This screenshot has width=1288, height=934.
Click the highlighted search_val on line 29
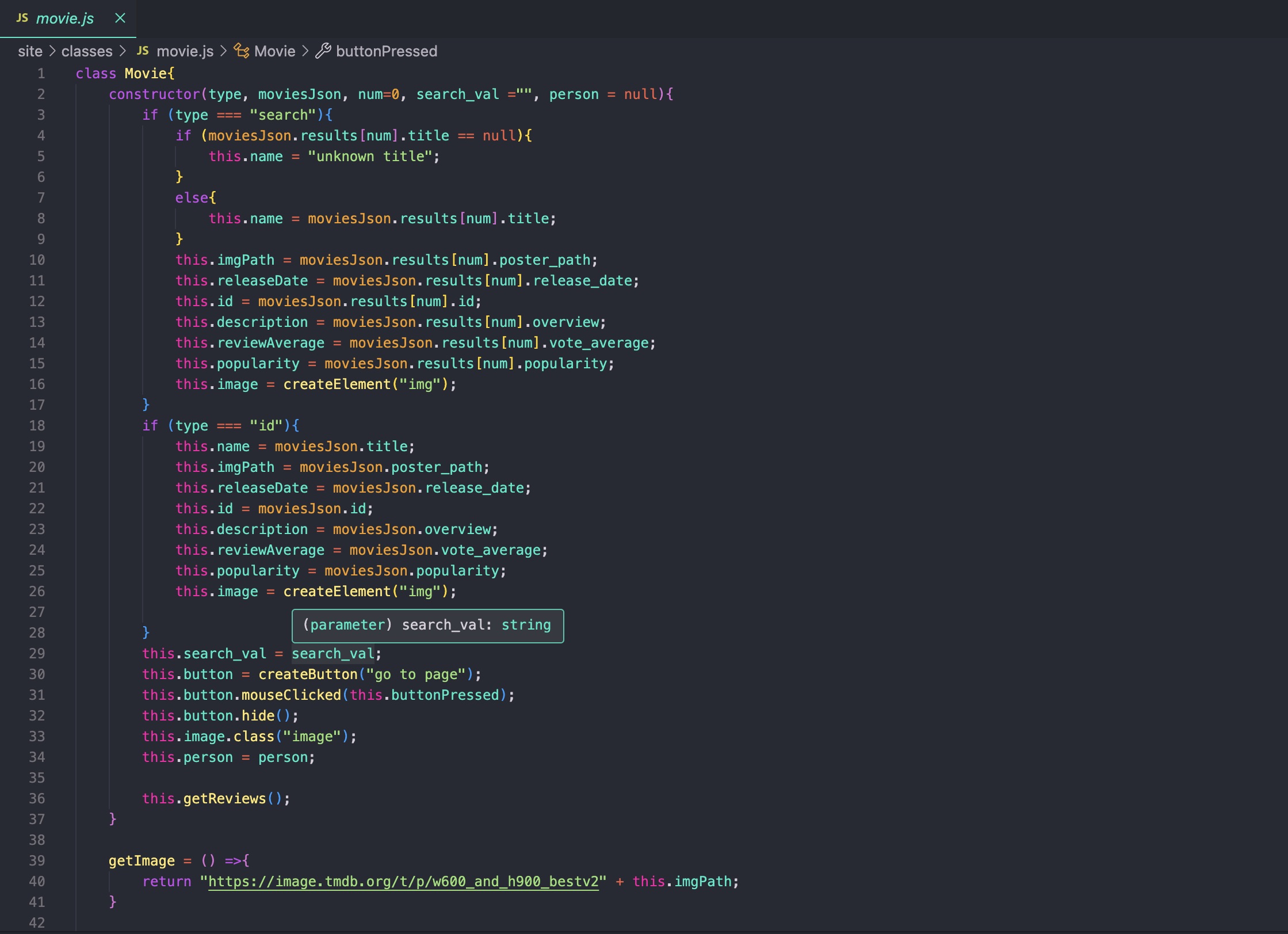click(333, 653)
